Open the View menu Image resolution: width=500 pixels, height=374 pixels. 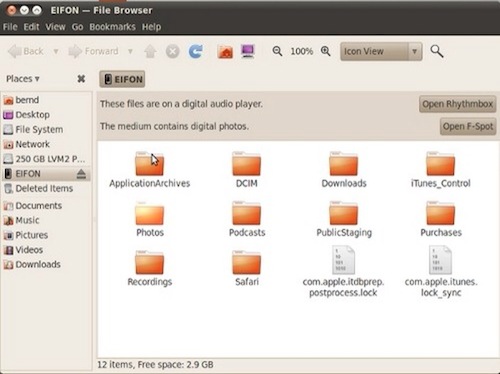click(55, 27)
